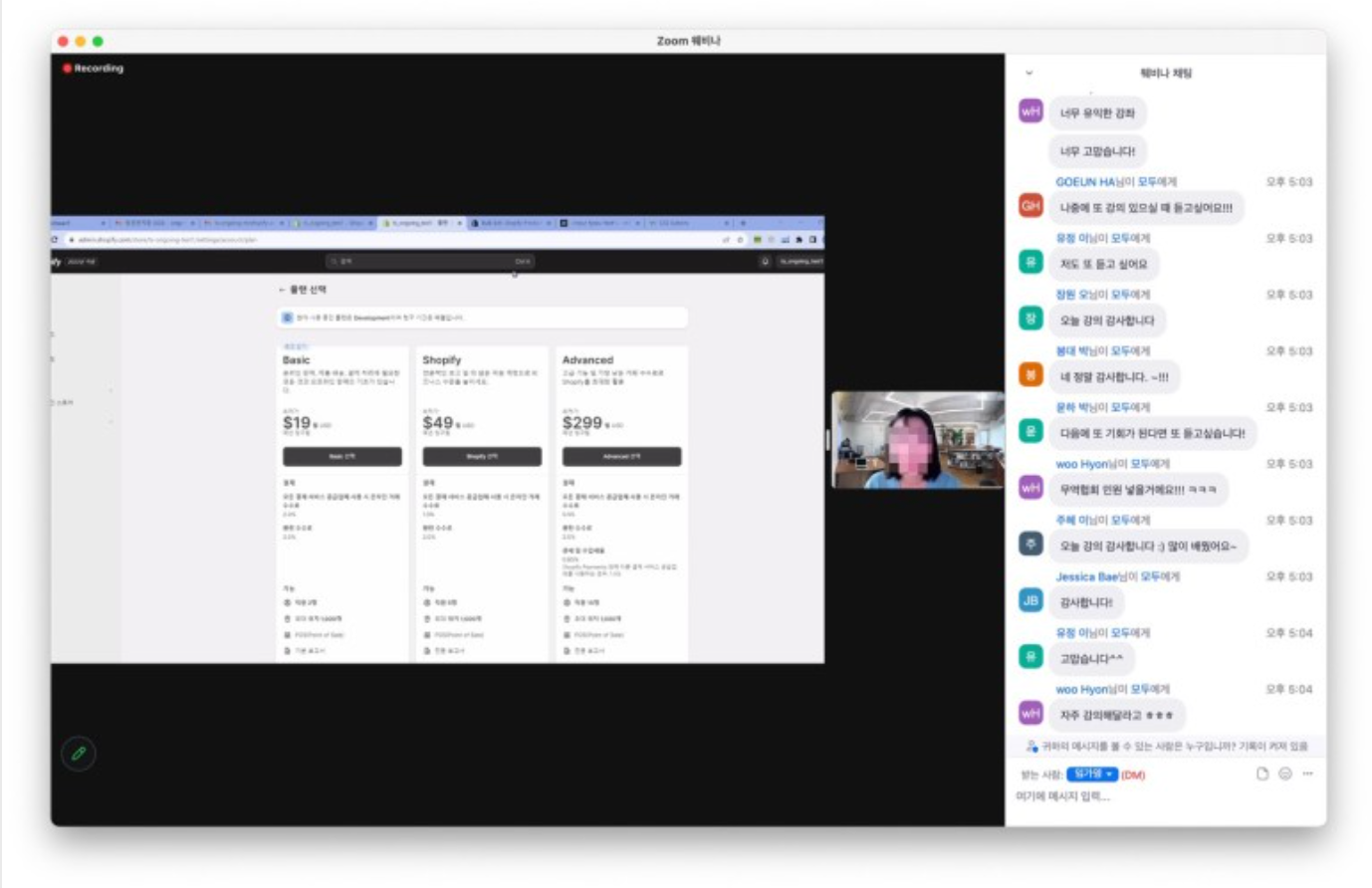Viewport: 1372px width, 888px height.
Task: Click the wH avatar beside top message
Action: 1030,111
